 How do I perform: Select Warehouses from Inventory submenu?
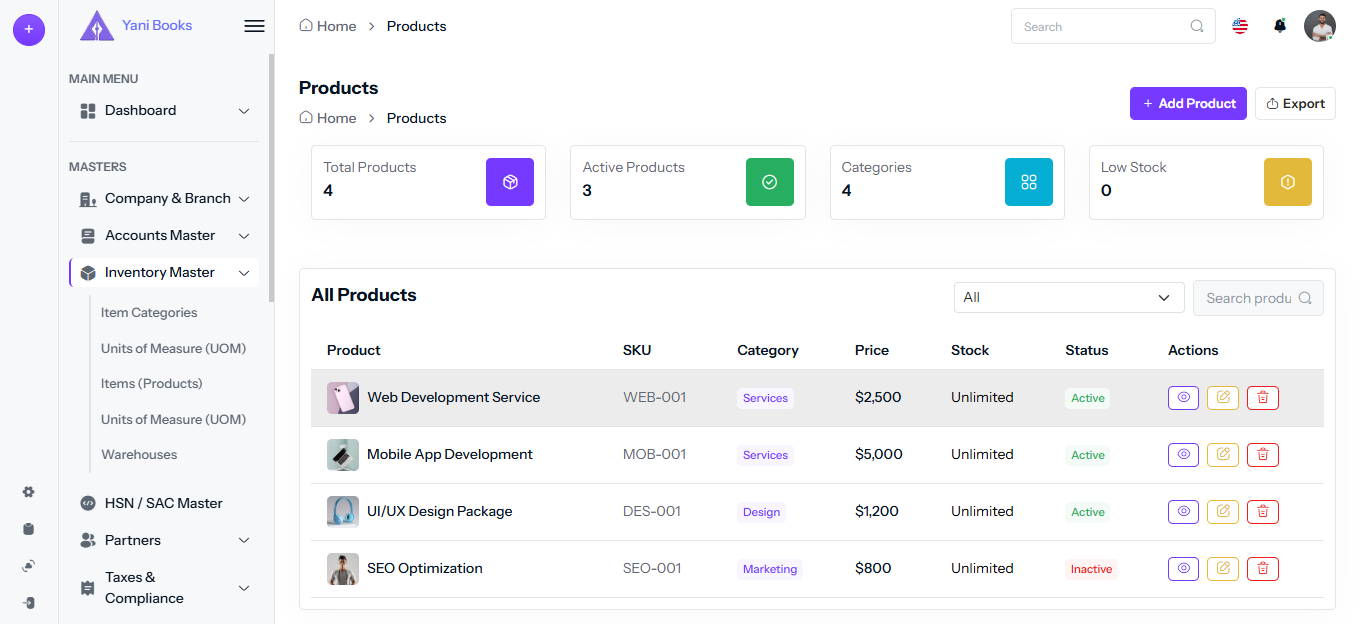pyautogui.click(x=139, y=455)
